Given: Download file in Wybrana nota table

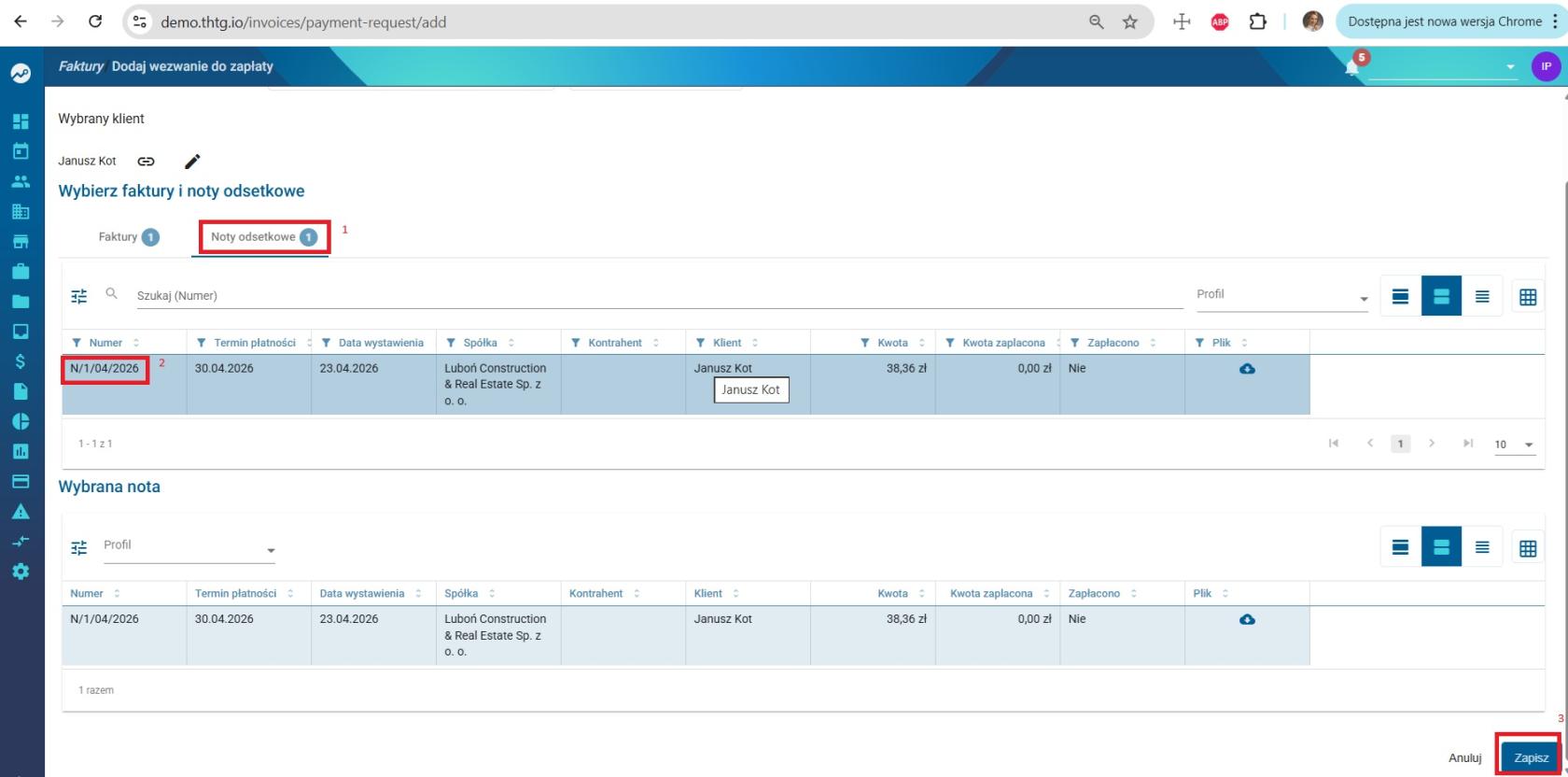Looking at the screenshot, I should click(x=1247, y=619).
